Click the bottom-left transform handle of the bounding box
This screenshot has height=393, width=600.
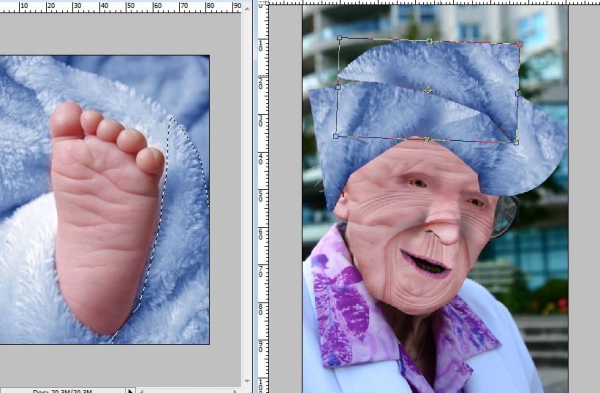click(336, 136)
